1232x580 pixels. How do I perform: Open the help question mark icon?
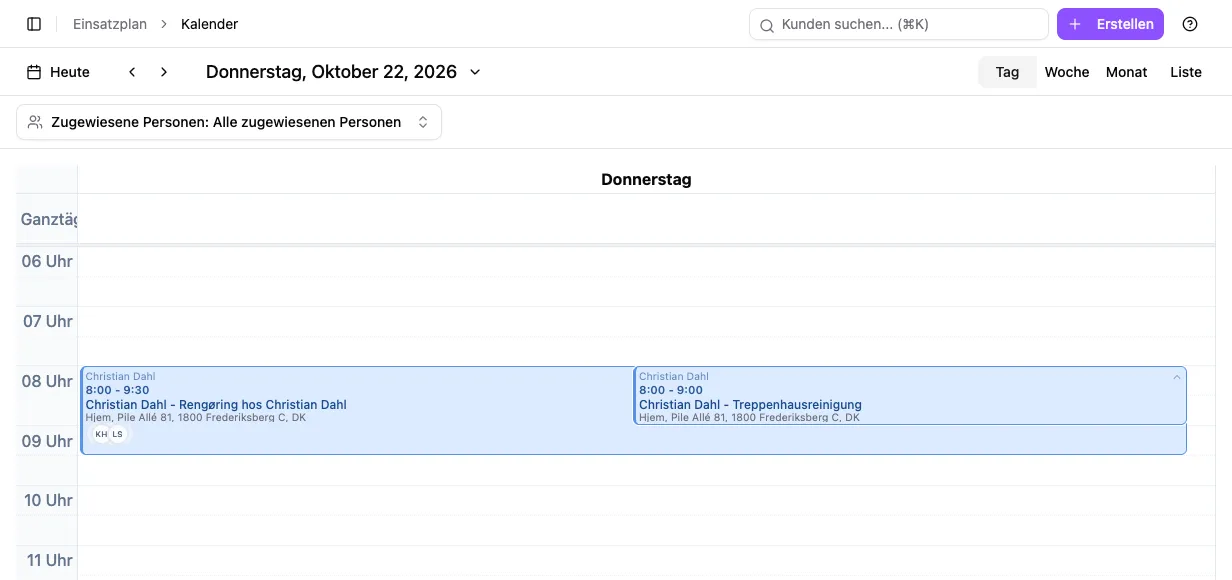tap(1190, 24)
